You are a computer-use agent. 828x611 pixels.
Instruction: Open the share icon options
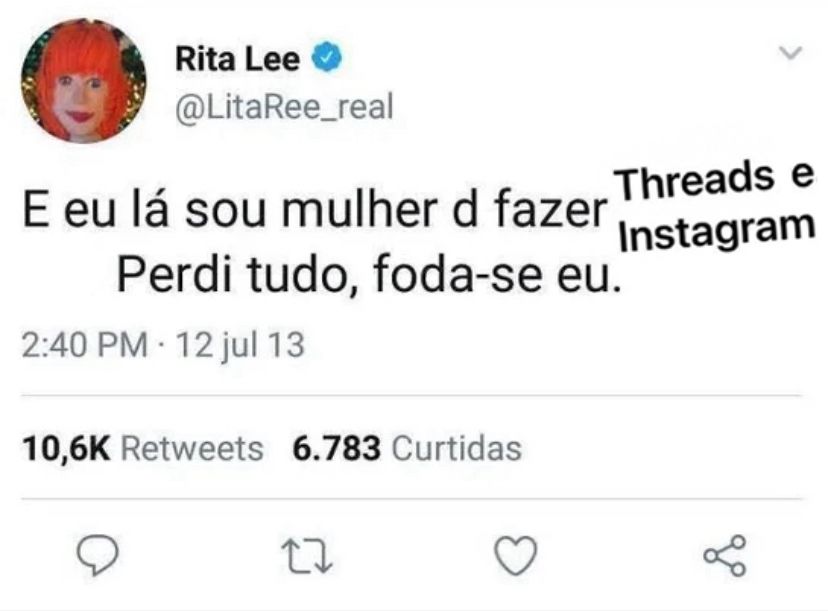tap(725, 555)
